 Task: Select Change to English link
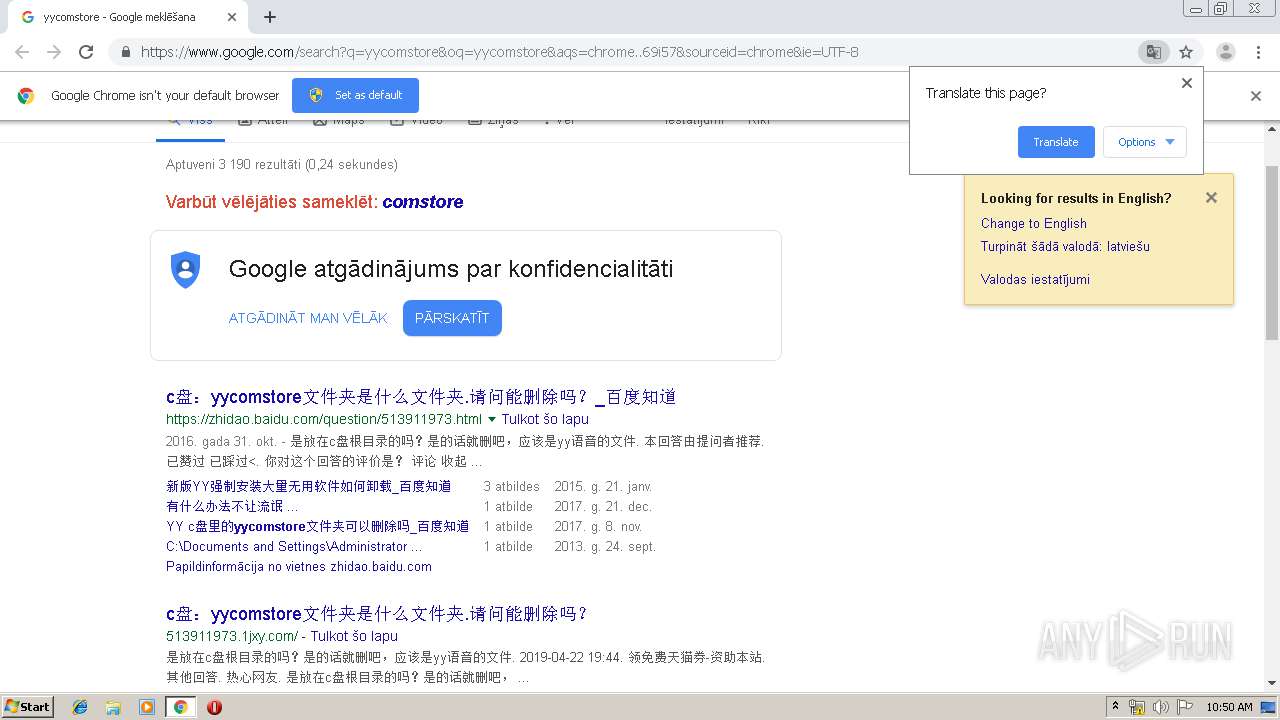(1034, 224)
